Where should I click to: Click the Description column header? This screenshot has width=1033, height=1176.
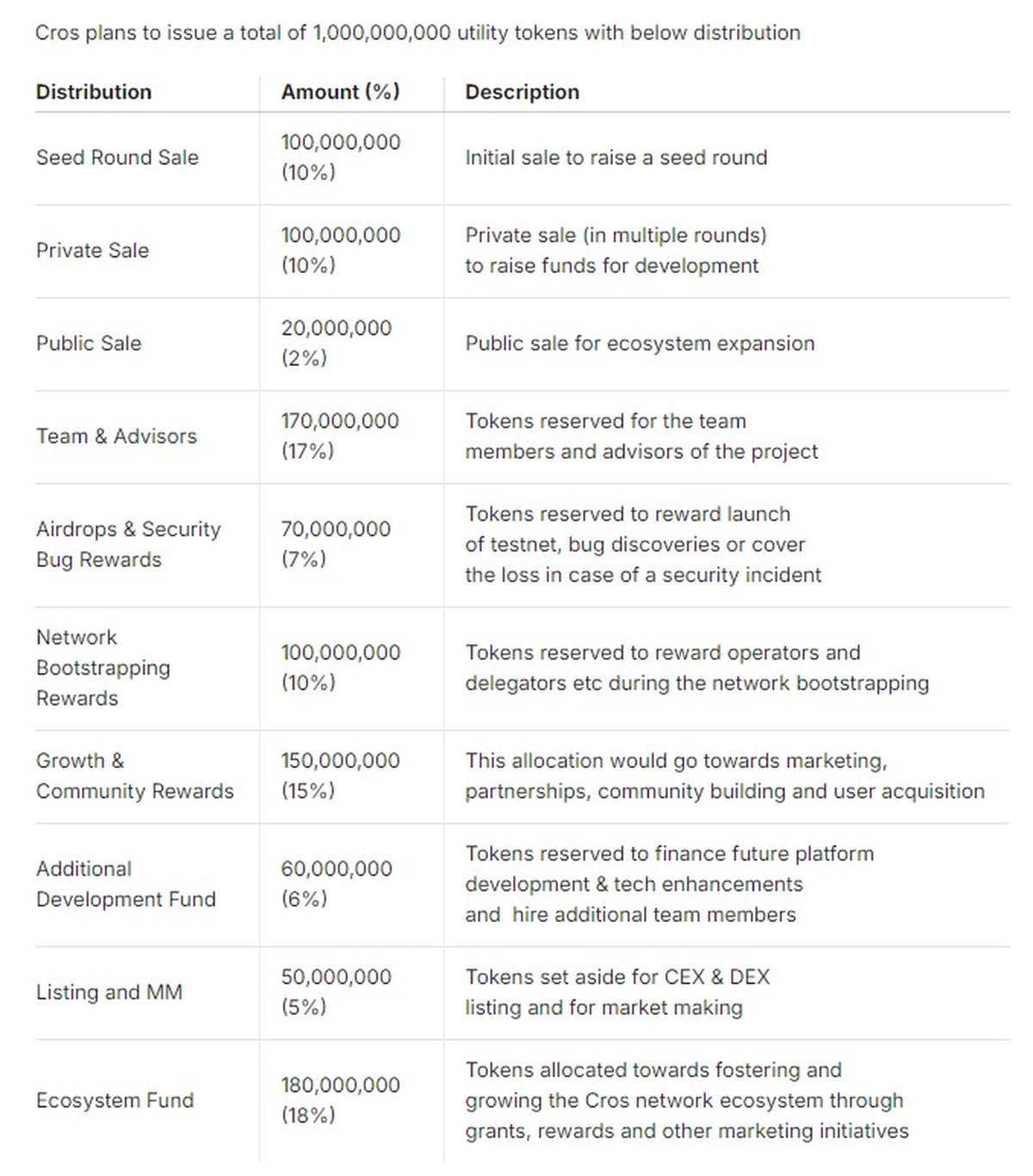pos(522,92)
